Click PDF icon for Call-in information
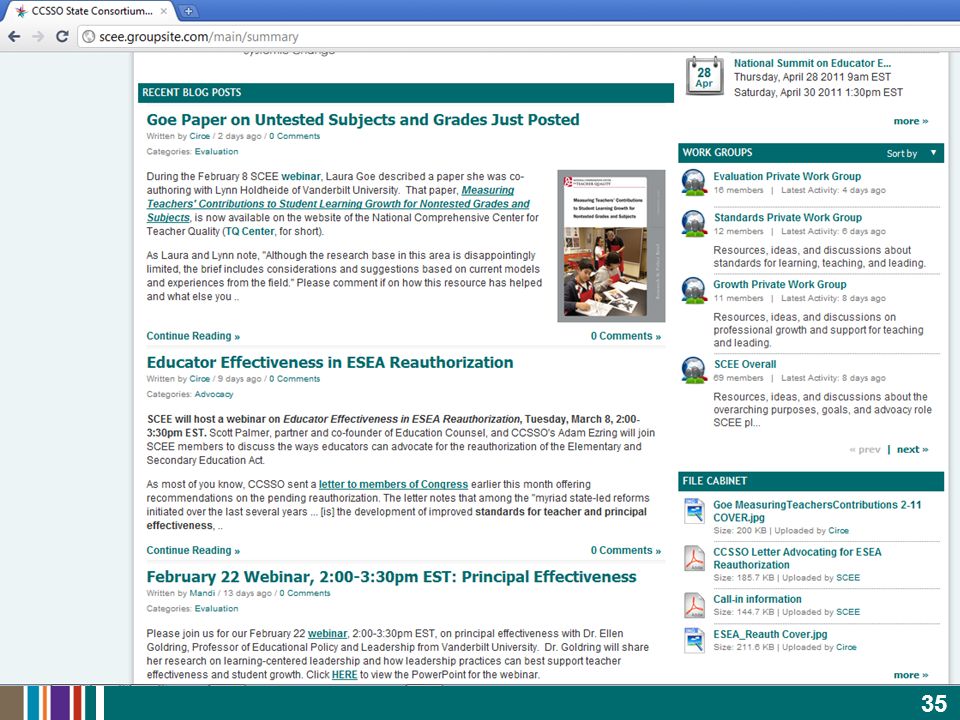The width and height of the screenshot is (960, 720). 694,606
